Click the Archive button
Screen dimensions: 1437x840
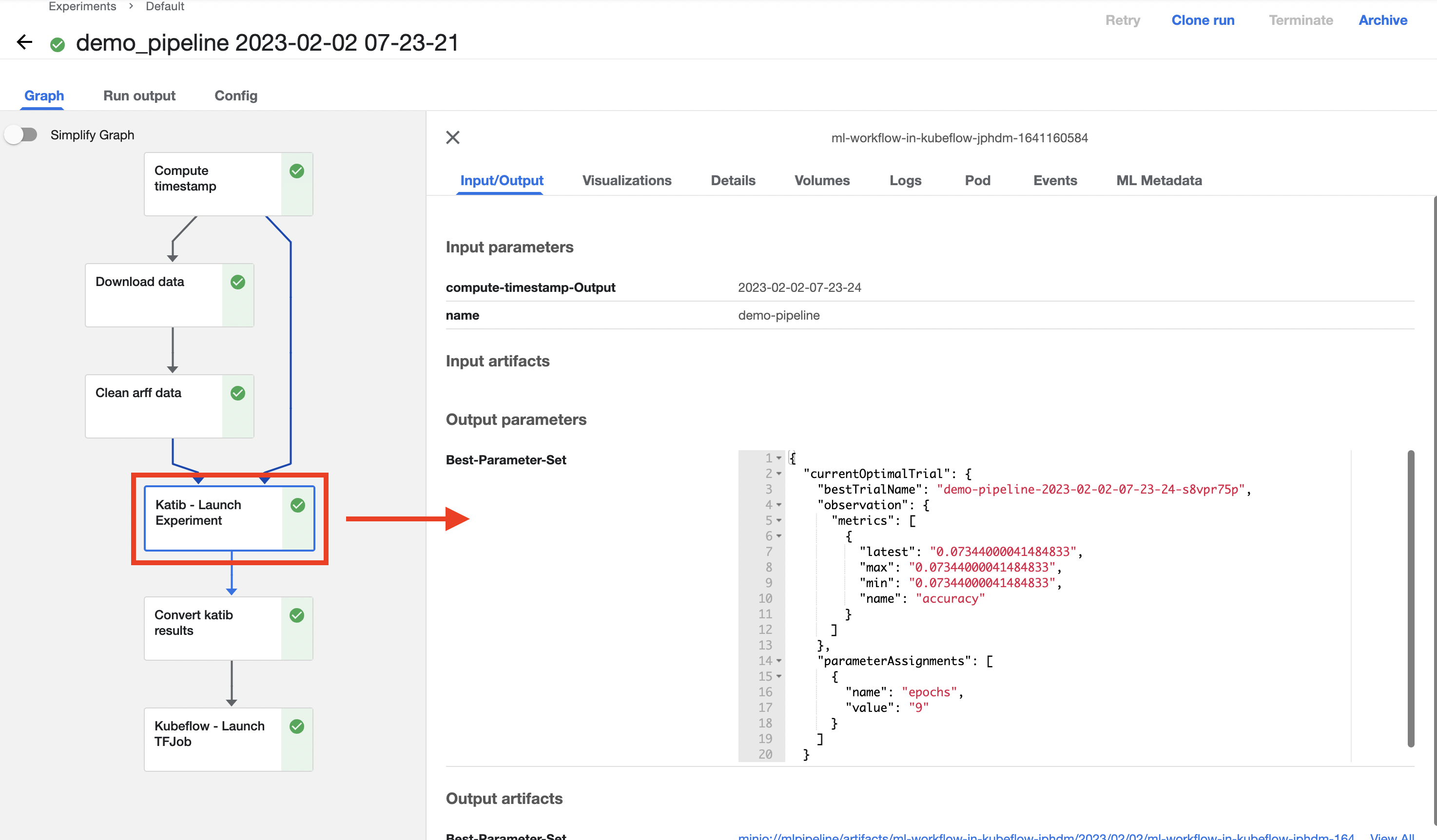tap(1382, 20)
